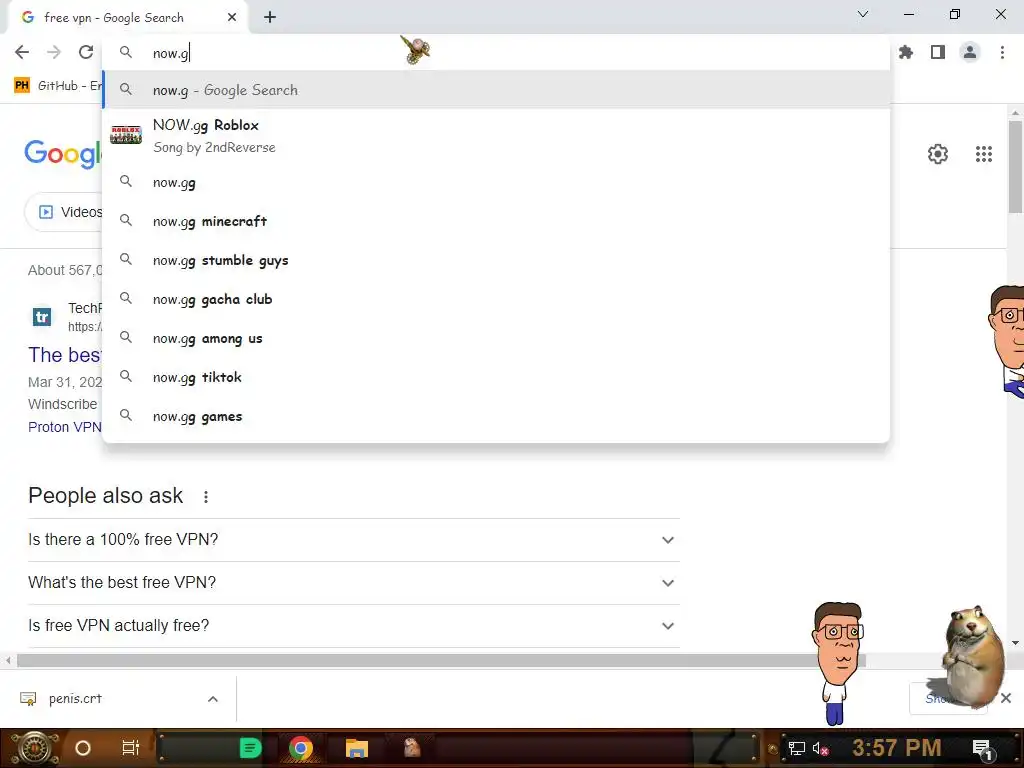Select the free vpn - Google Search tab

pos(127,18)
